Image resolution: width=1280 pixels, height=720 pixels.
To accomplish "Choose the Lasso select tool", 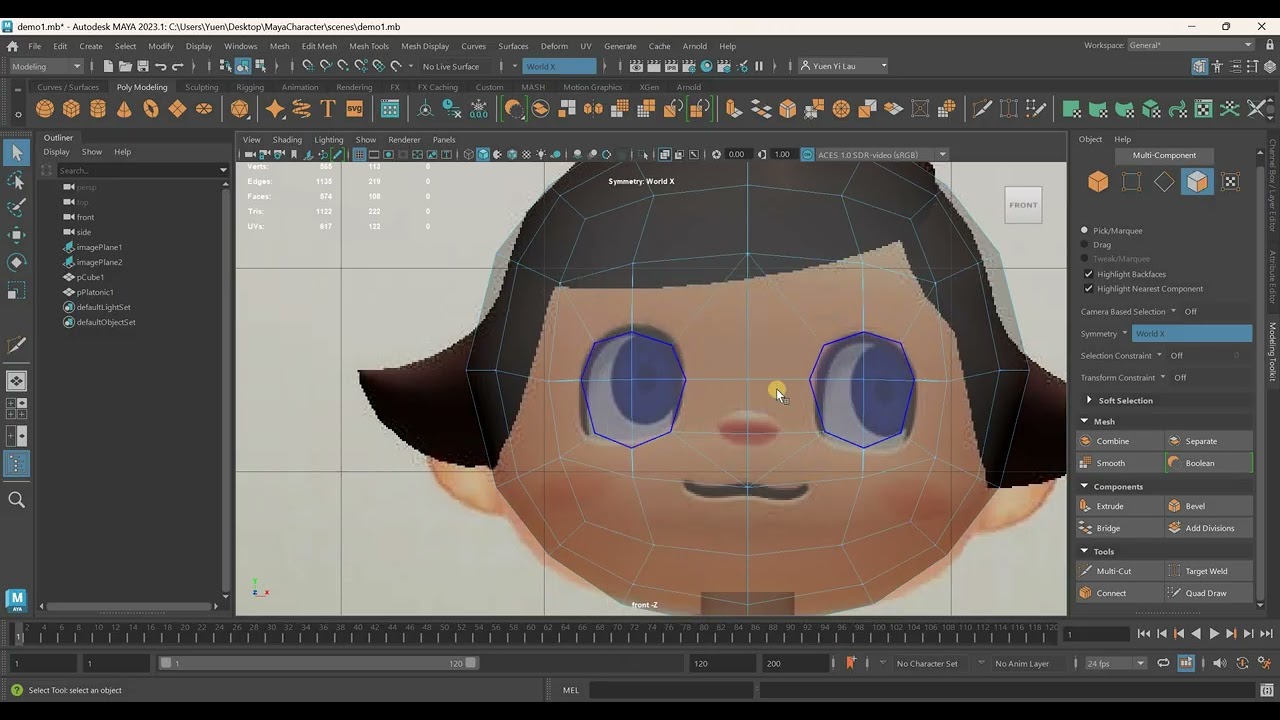I will (x=16, y=180).
